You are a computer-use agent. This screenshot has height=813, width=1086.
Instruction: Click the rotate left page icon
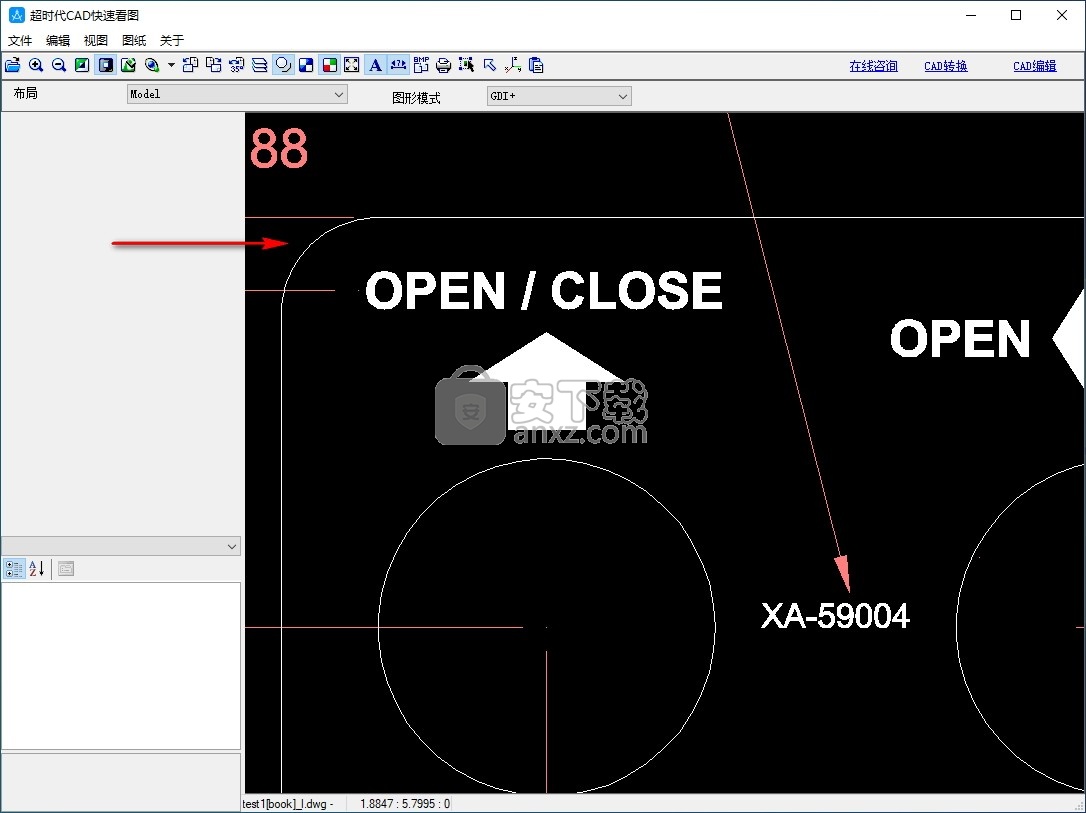(190, 65)
